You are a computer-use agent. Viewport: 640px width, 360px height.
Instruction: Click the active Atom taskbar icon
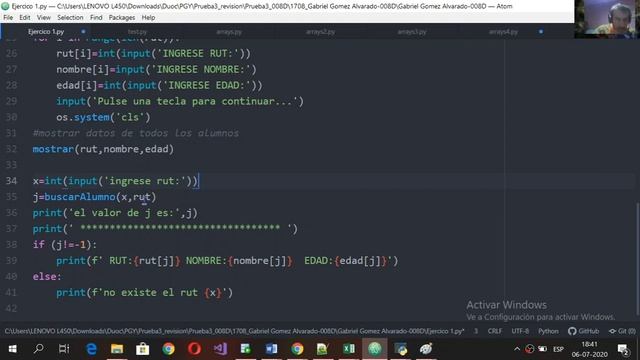375,349
